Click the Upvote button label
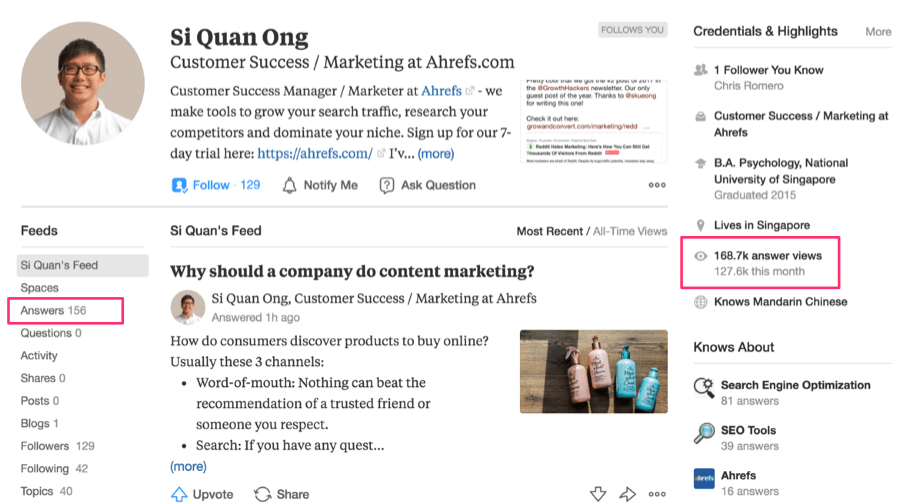This screenshot has height=504, width=900. pyautogui.click(x=213, y=494)
